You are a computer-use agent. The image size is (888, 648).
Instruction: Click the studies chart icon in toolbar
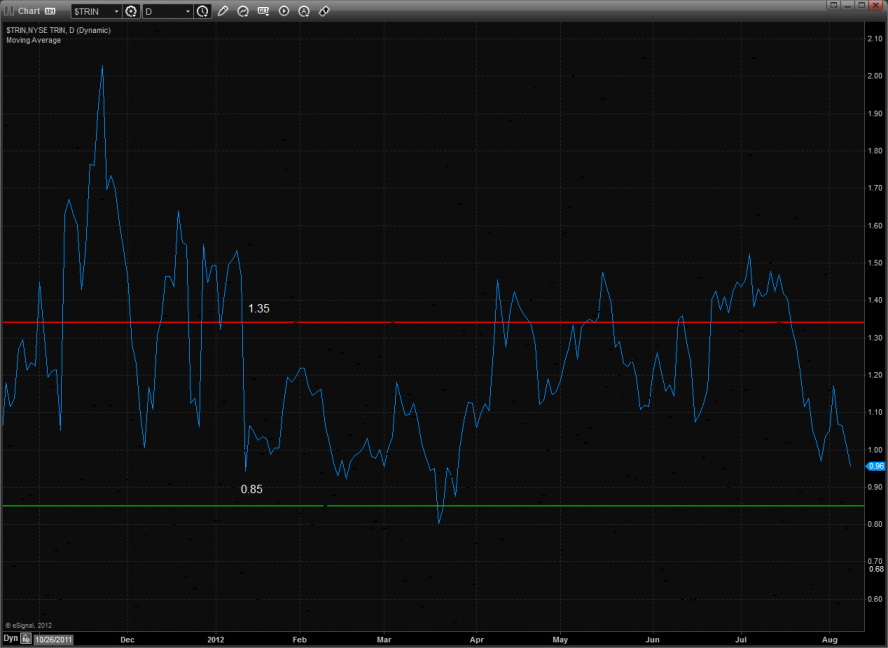tap(243, 11)
